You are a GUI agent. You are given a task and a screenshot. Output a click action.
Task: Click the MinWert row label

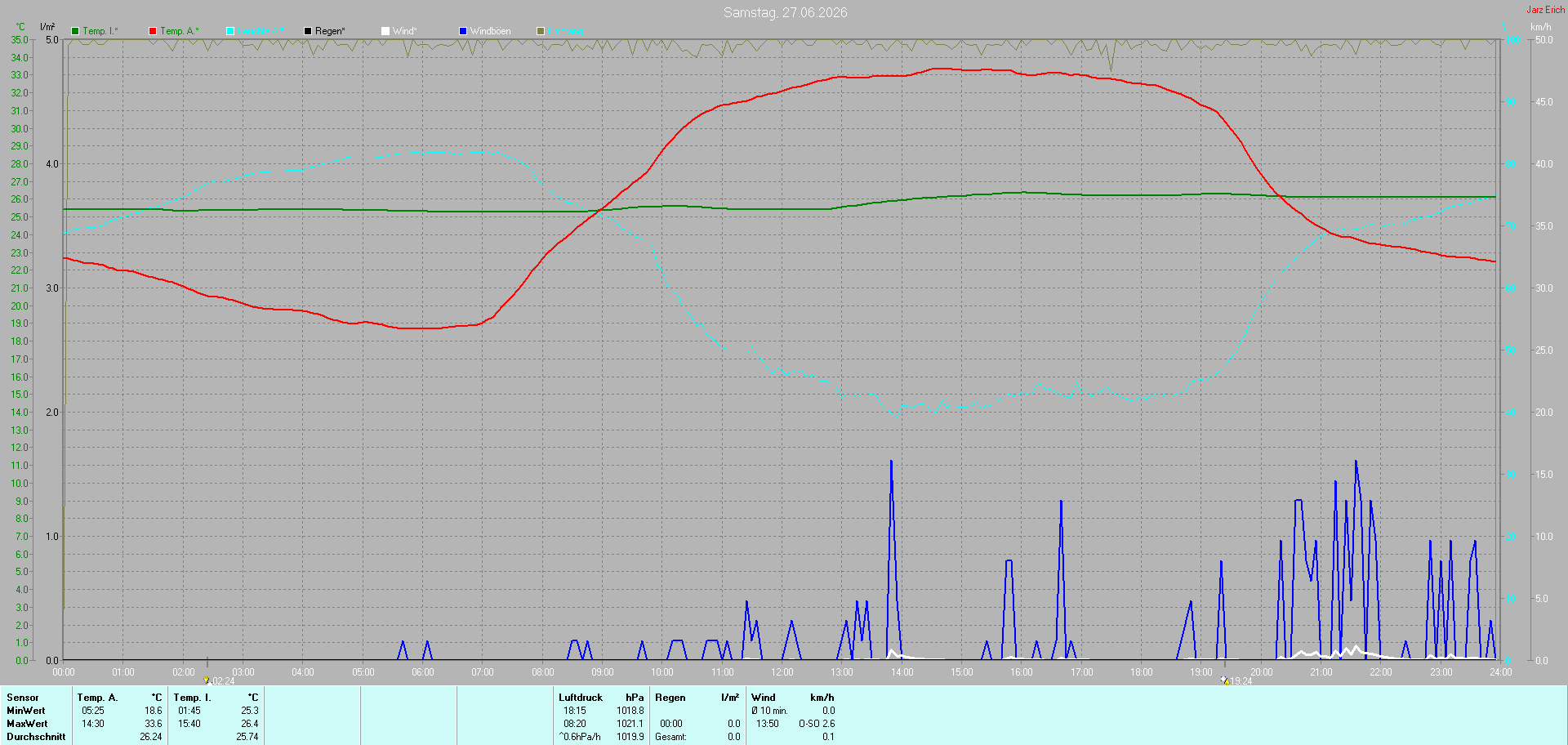(26, 711)
